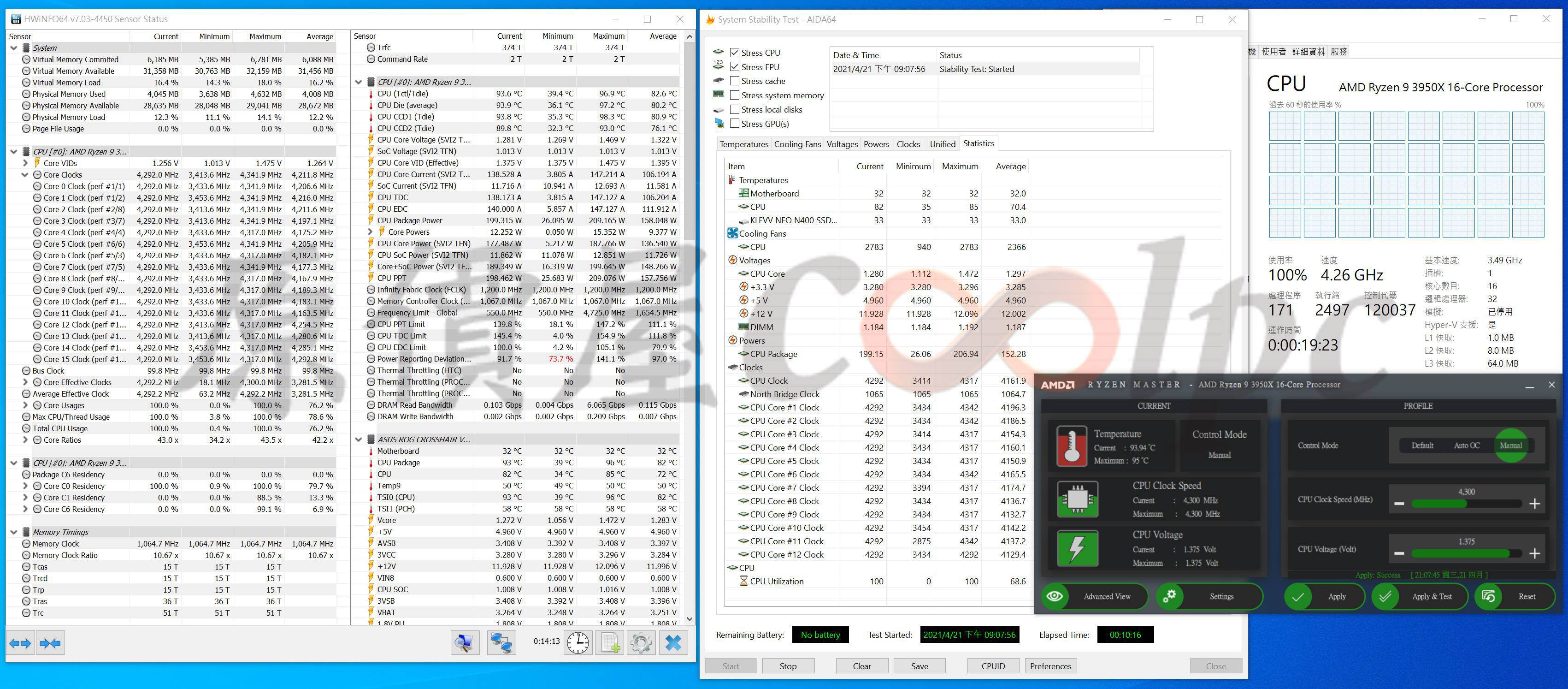This screenshot has height=689, width=1568.
Task: Click Powers icon in AIDA64 statistics
Action: click(x=732, y=340)
